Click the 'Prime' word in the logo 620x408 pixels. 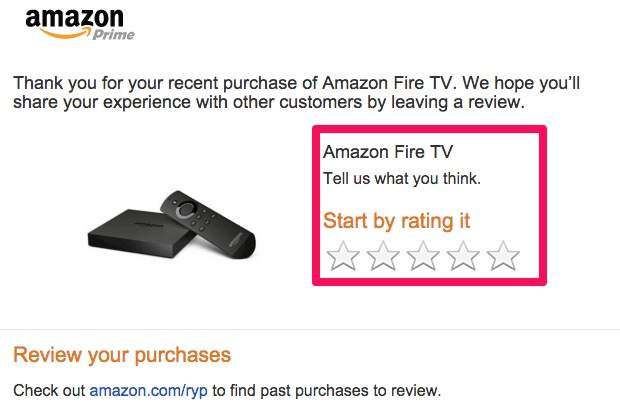pos(114,35)
